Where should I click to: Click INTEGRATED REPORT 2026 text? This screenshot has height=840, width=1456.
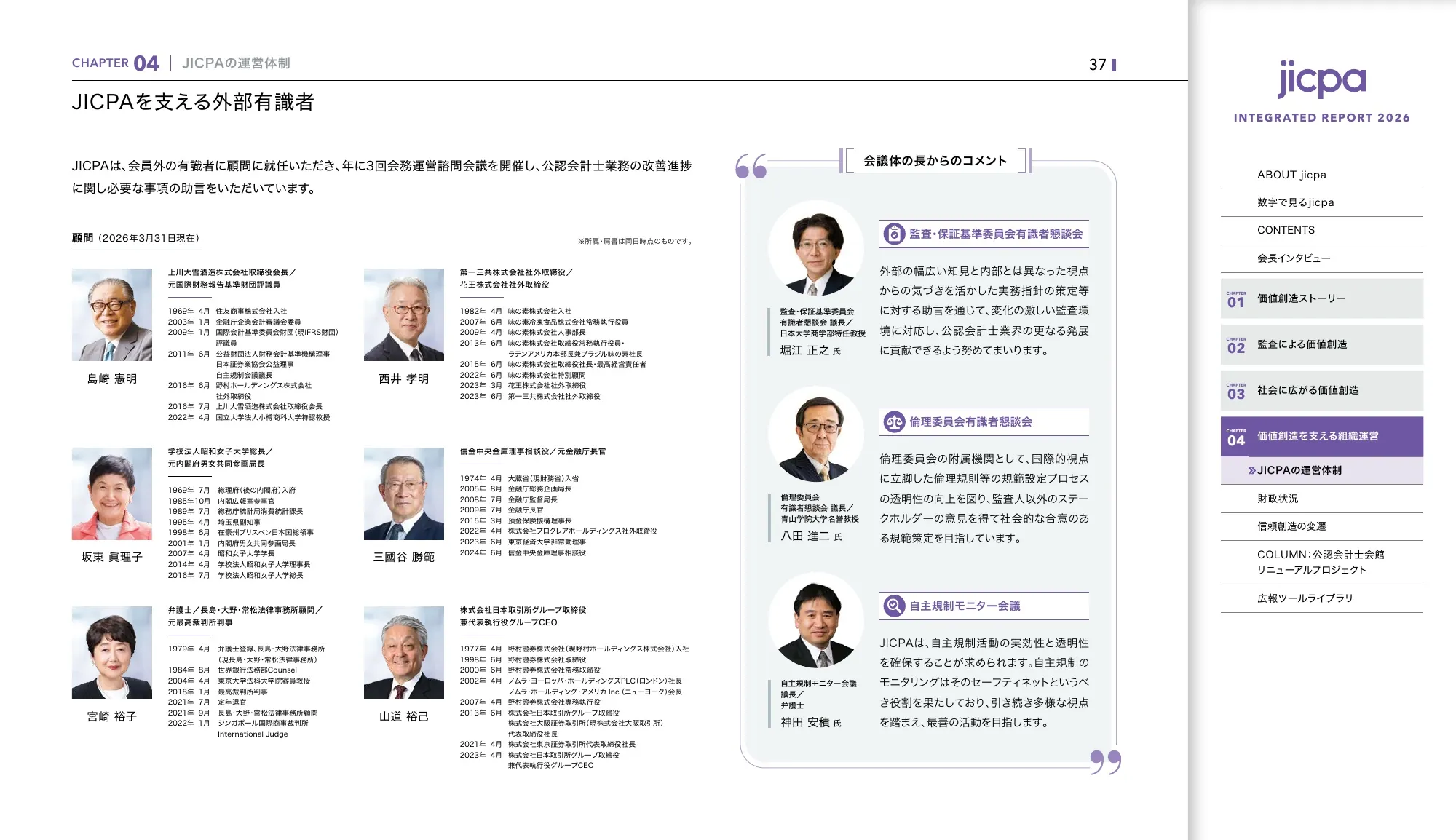[x=1321, y=118]
